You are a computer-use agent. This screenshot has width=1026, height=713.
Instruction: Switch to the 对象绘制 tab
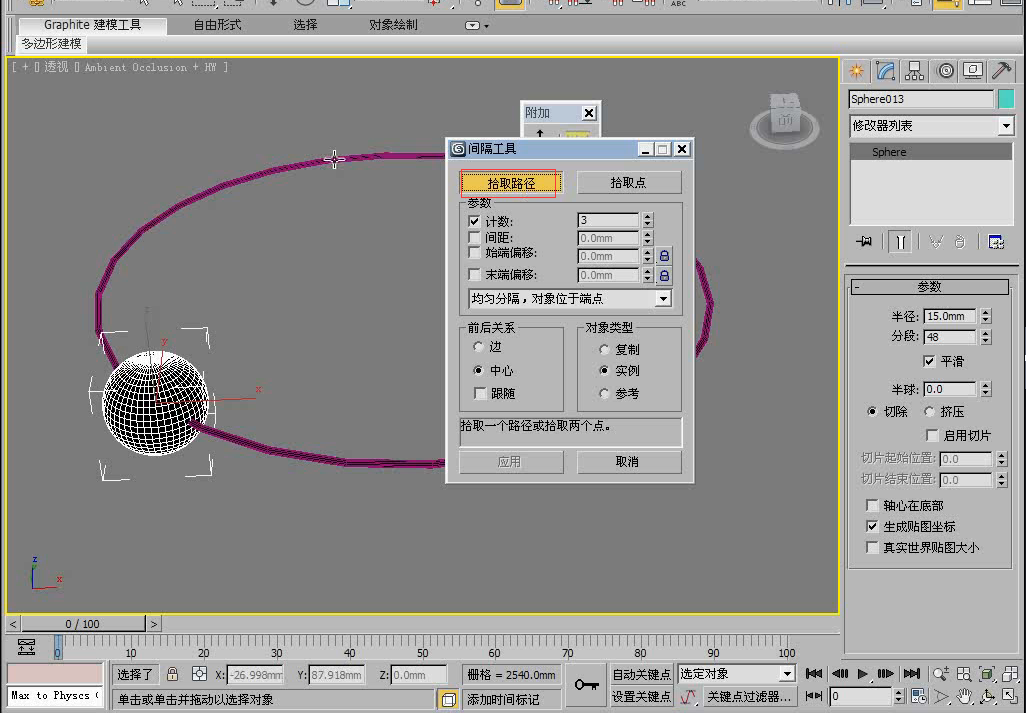393,25
